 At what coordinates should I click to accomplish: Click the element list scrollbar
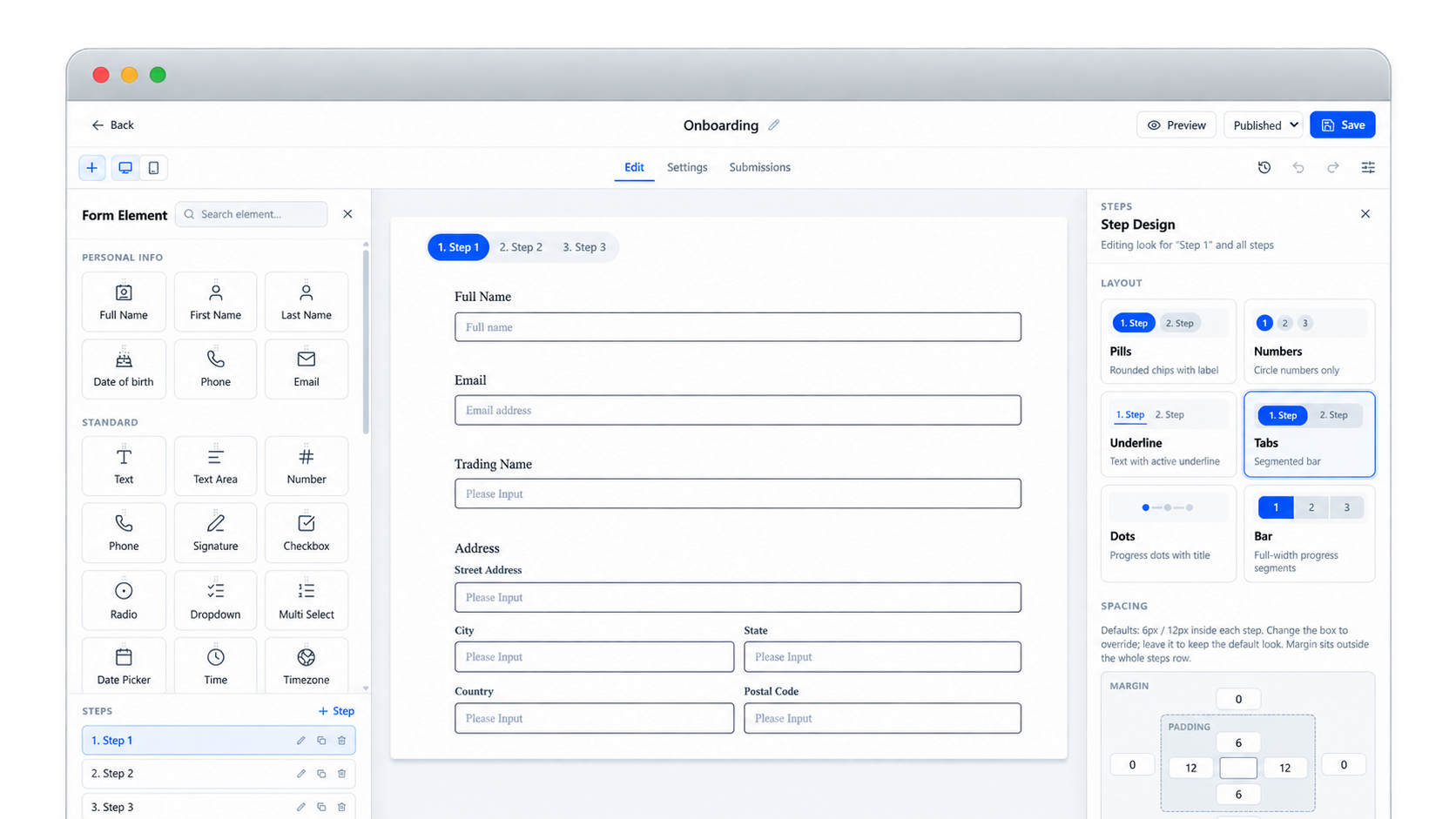[x=366, y=341]
